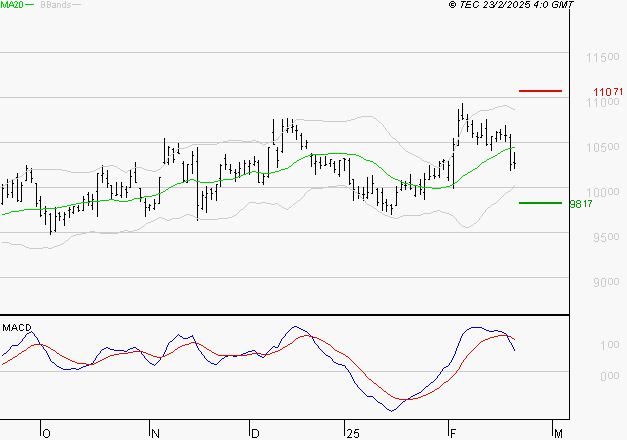
Task: Click the 10000 price axis label
Action: coord(603,192)
